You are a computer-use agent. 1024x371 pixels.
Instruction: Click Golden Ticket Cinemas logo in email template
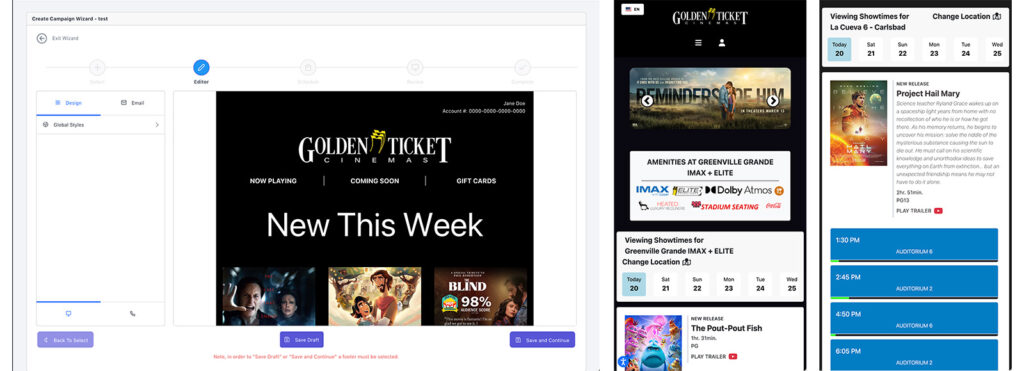pyautogui.click(x=375, y=146)
